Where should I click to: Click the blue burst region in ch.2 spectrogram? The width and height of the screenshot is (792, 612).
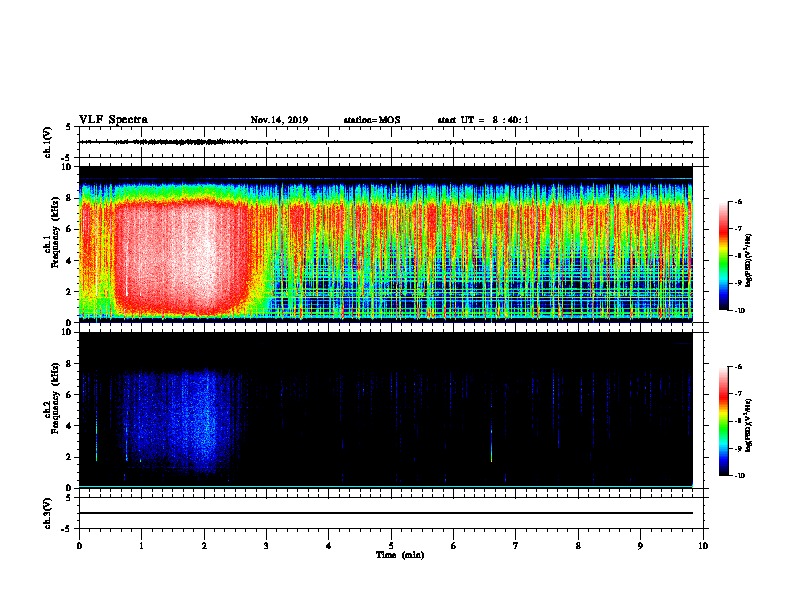(182, 422)
